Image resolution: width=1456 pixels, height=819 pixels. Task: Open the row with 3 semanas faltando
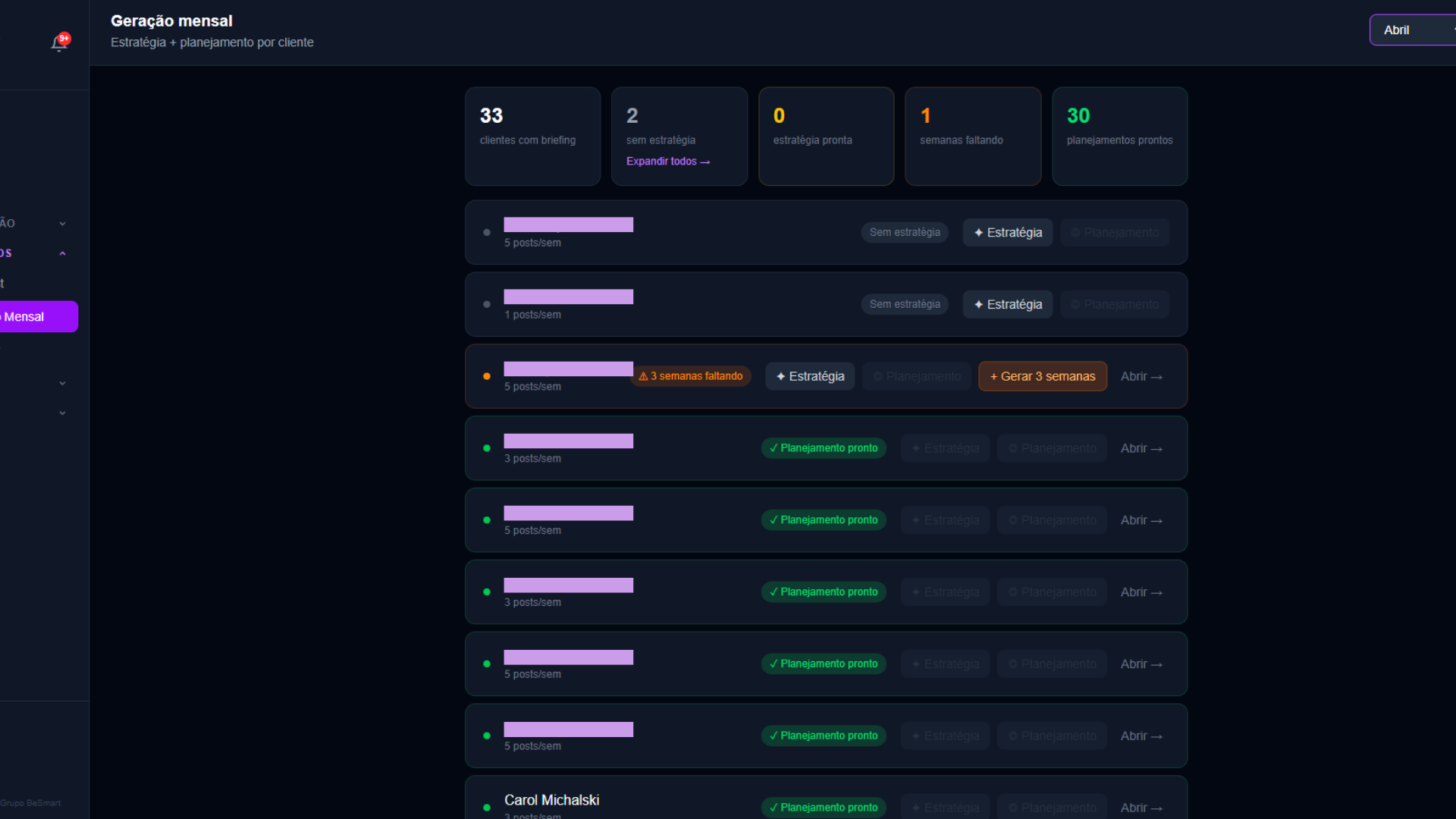tap(1141, 376)
